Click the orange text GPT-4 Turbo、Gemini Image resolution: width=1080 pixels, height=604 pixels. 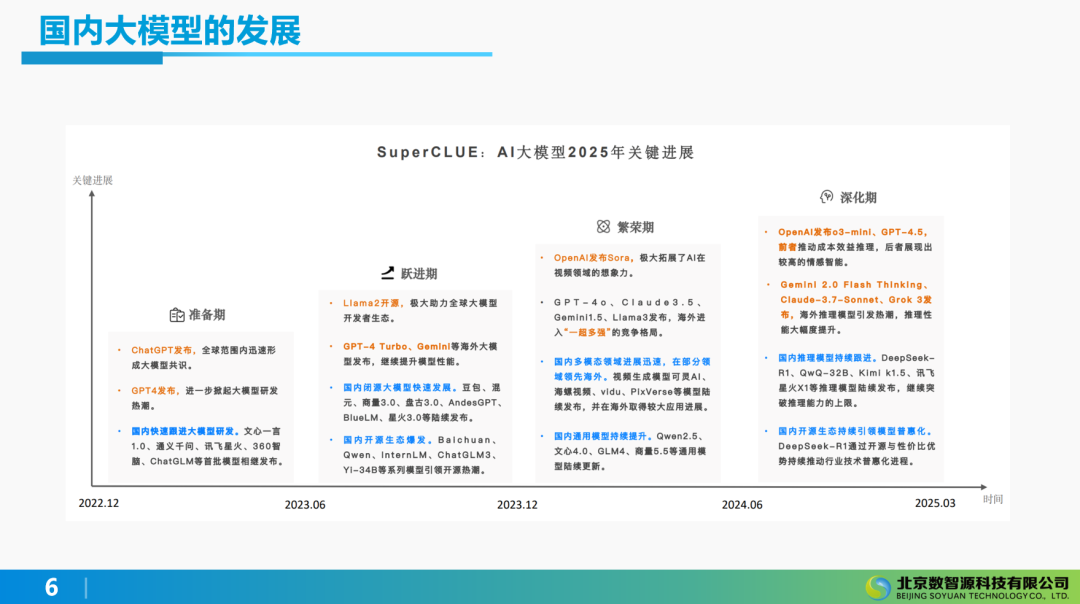[x=397, y=346]
